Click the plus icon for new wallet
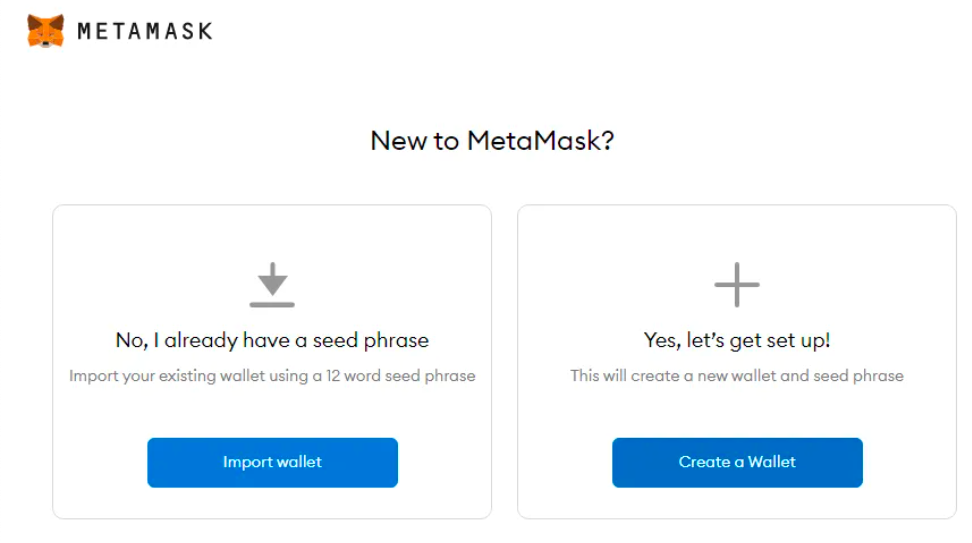The width and height of the screenshot is (972, 543). [x=737, y=285]
